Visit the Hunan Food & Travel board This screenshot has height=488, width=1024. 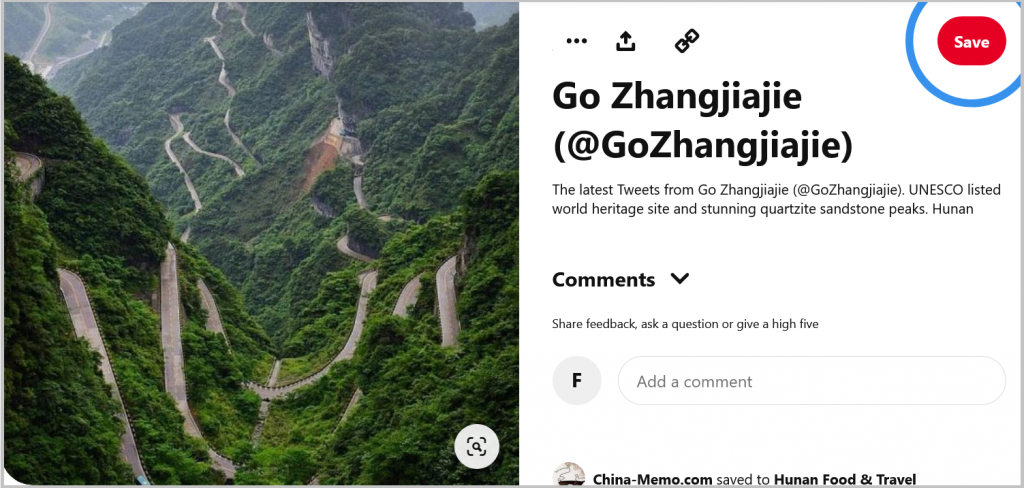pos(845,480)
